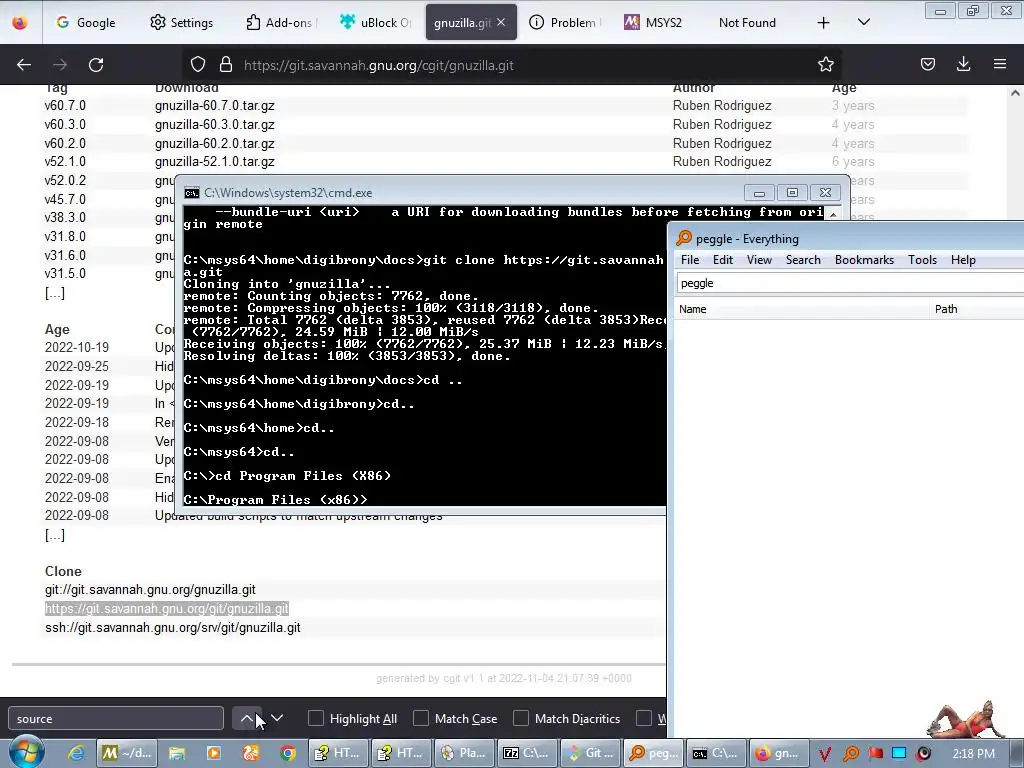Switch to the Problem tab
The width and height of the screenshot is (1024, 768).
coord(564,22)
